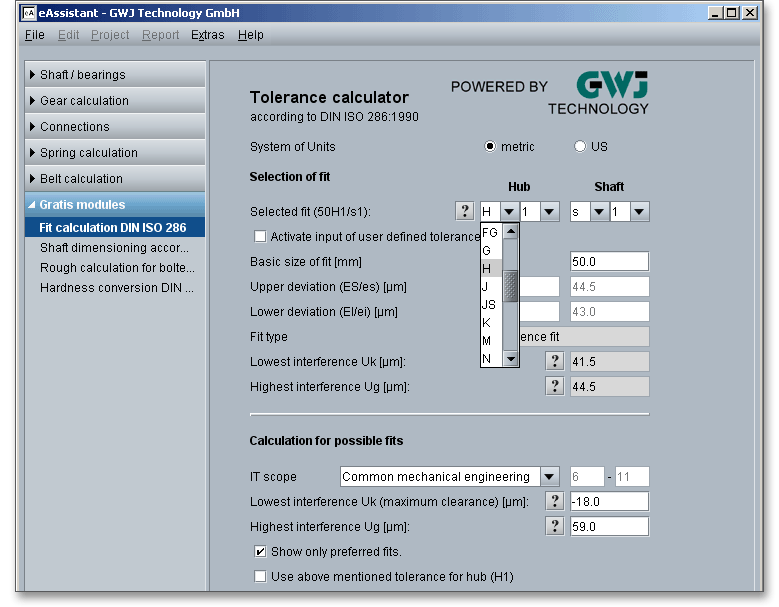Click help icon for Highest interference Ug 44.5
This screenshot has width=779, height=607.
coord(555,386)
